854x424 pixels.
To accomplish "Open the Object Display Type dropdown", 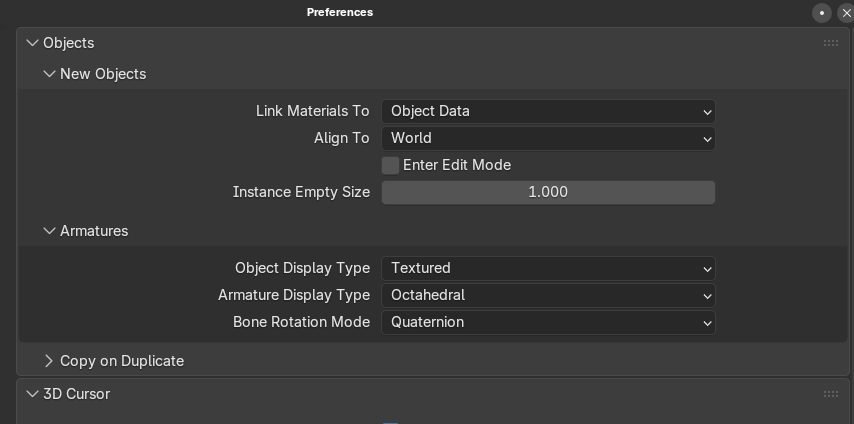I will click(548, 268).
